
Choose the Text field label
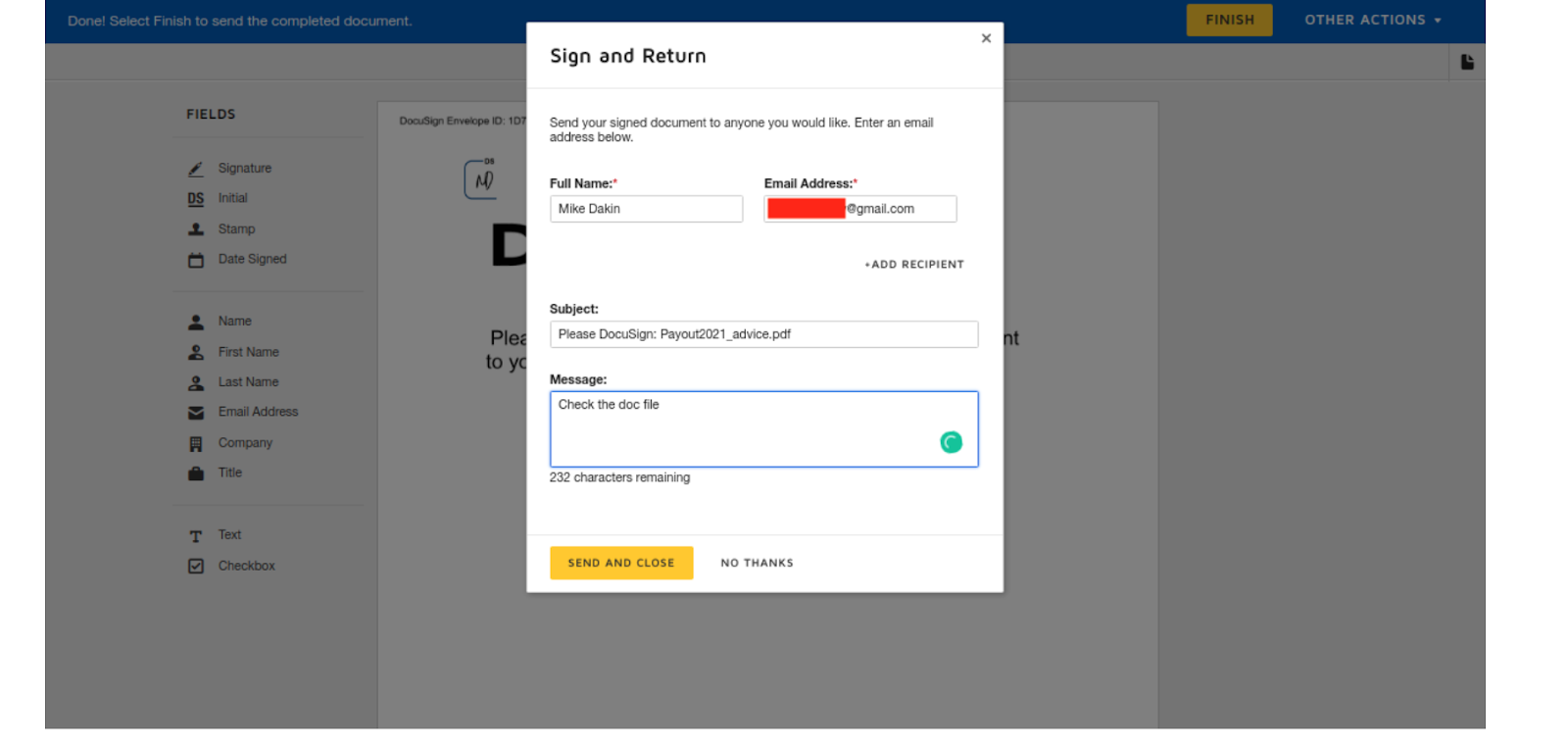click(230, 535)
